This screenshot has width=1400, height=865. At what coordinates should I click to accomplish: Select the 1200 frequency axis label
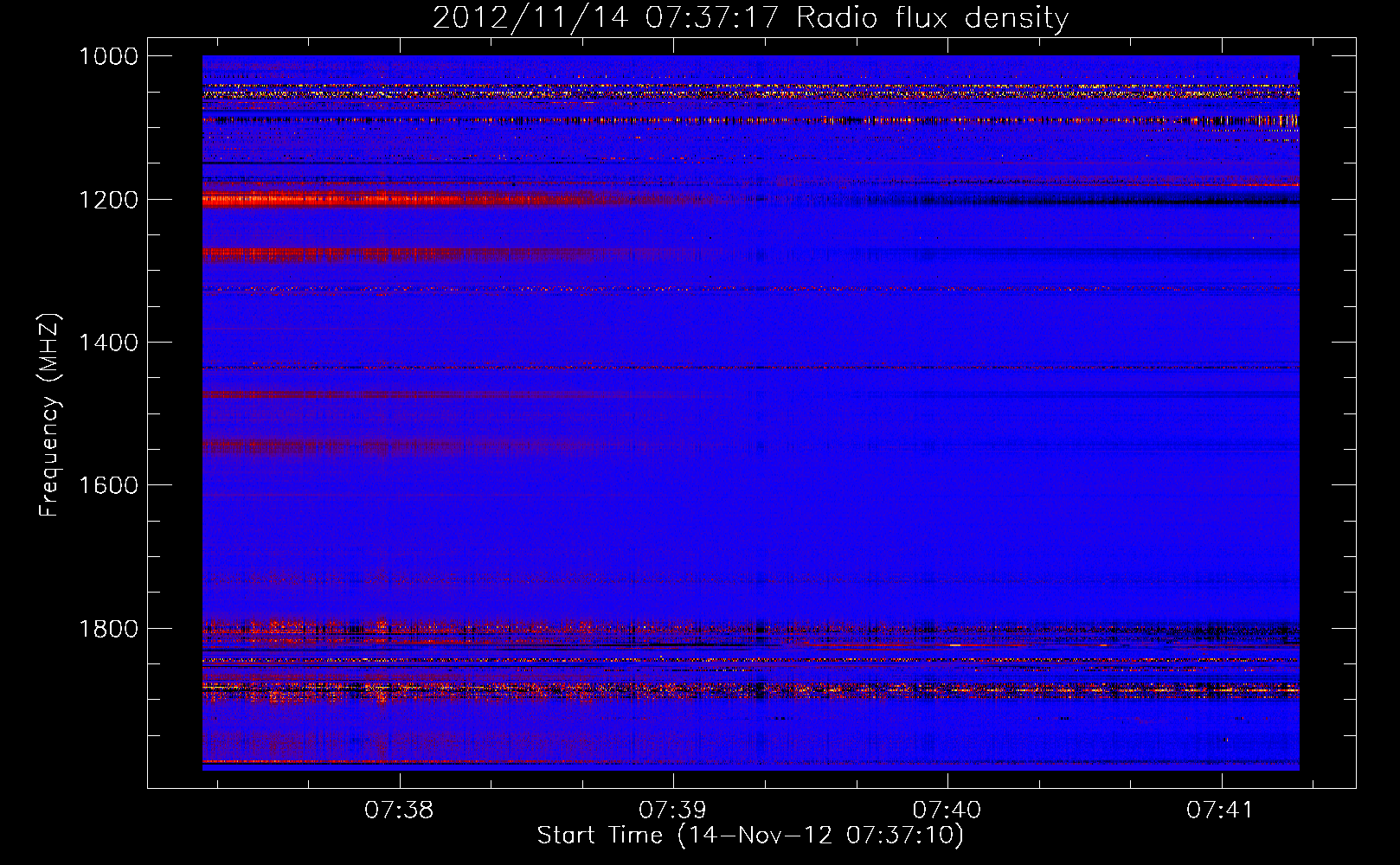(x=108, y=200)
